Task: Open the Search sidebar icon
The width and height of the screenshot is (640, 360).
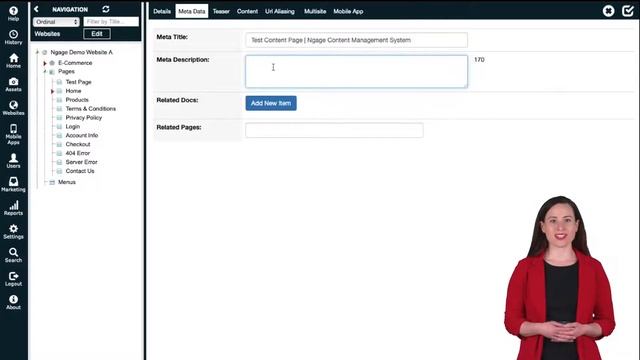Action: (x=13, y=255)
